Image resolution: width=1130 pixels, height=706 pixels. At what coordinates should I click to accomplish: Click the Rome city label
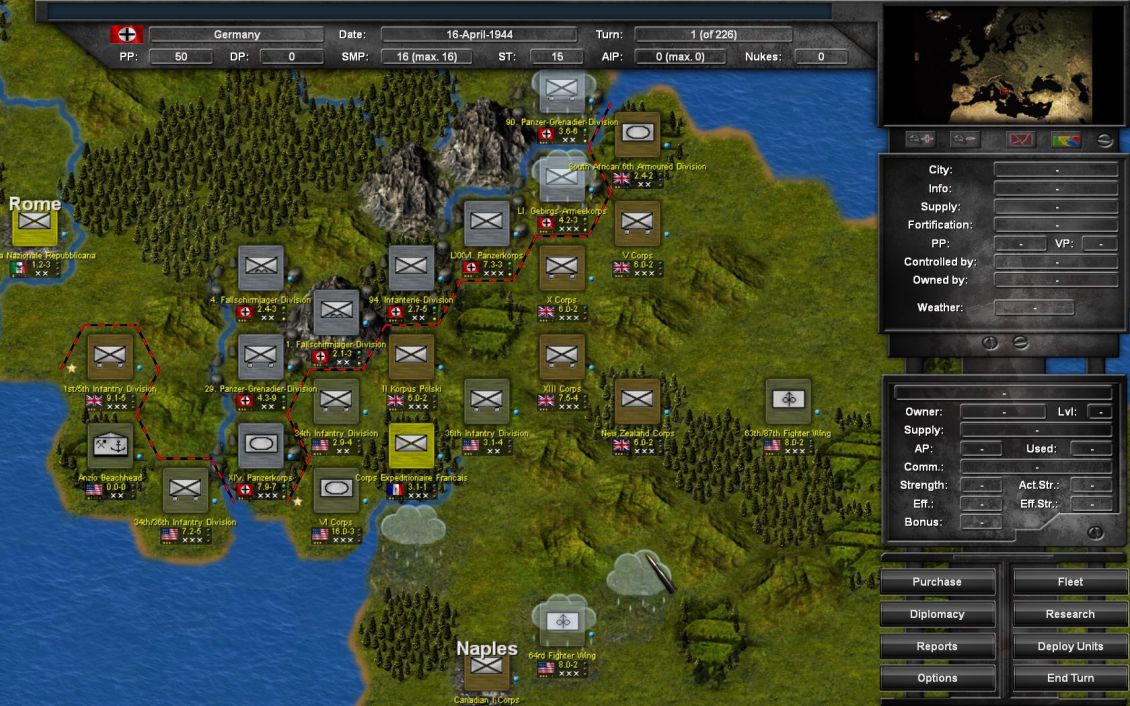pos(35,204)
